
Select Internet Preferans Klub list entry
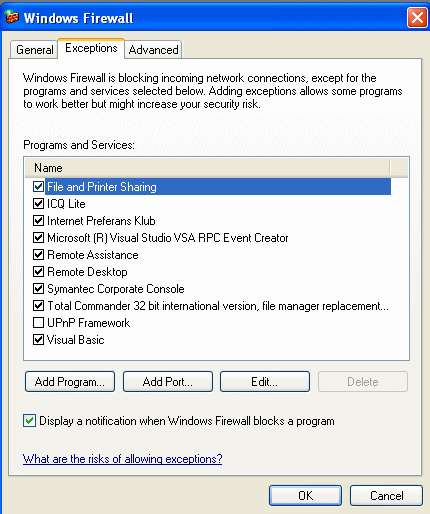click(x=101, y=221)
